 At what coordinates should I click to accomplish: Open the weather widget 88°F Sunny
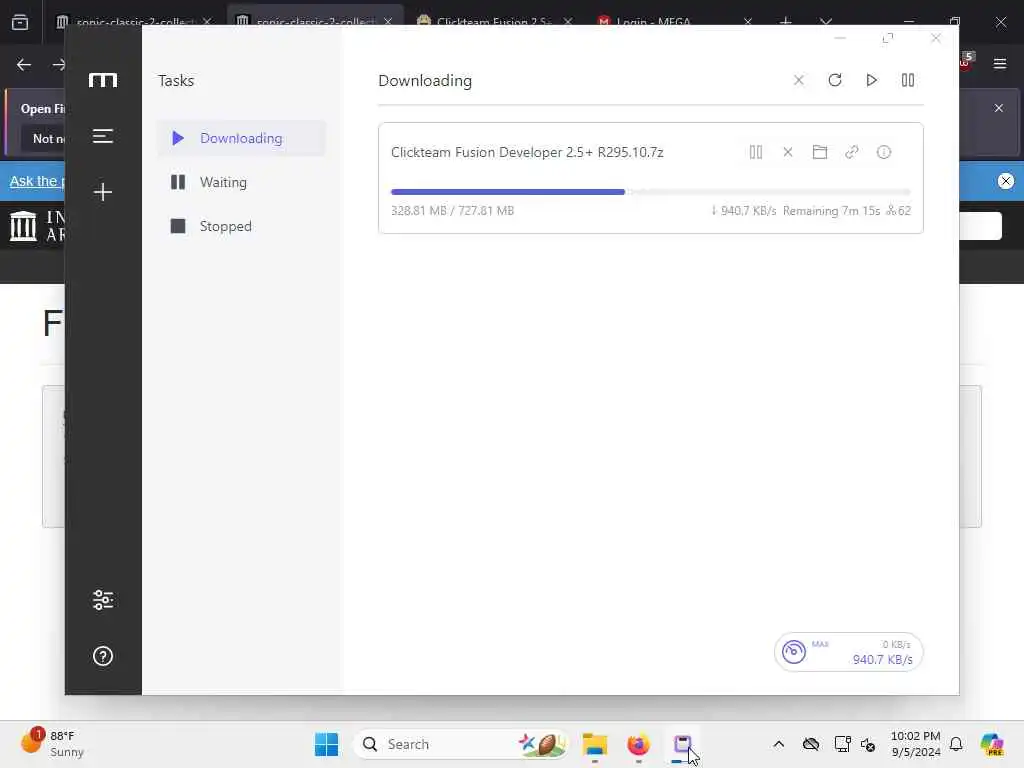(x=52, y=743)
